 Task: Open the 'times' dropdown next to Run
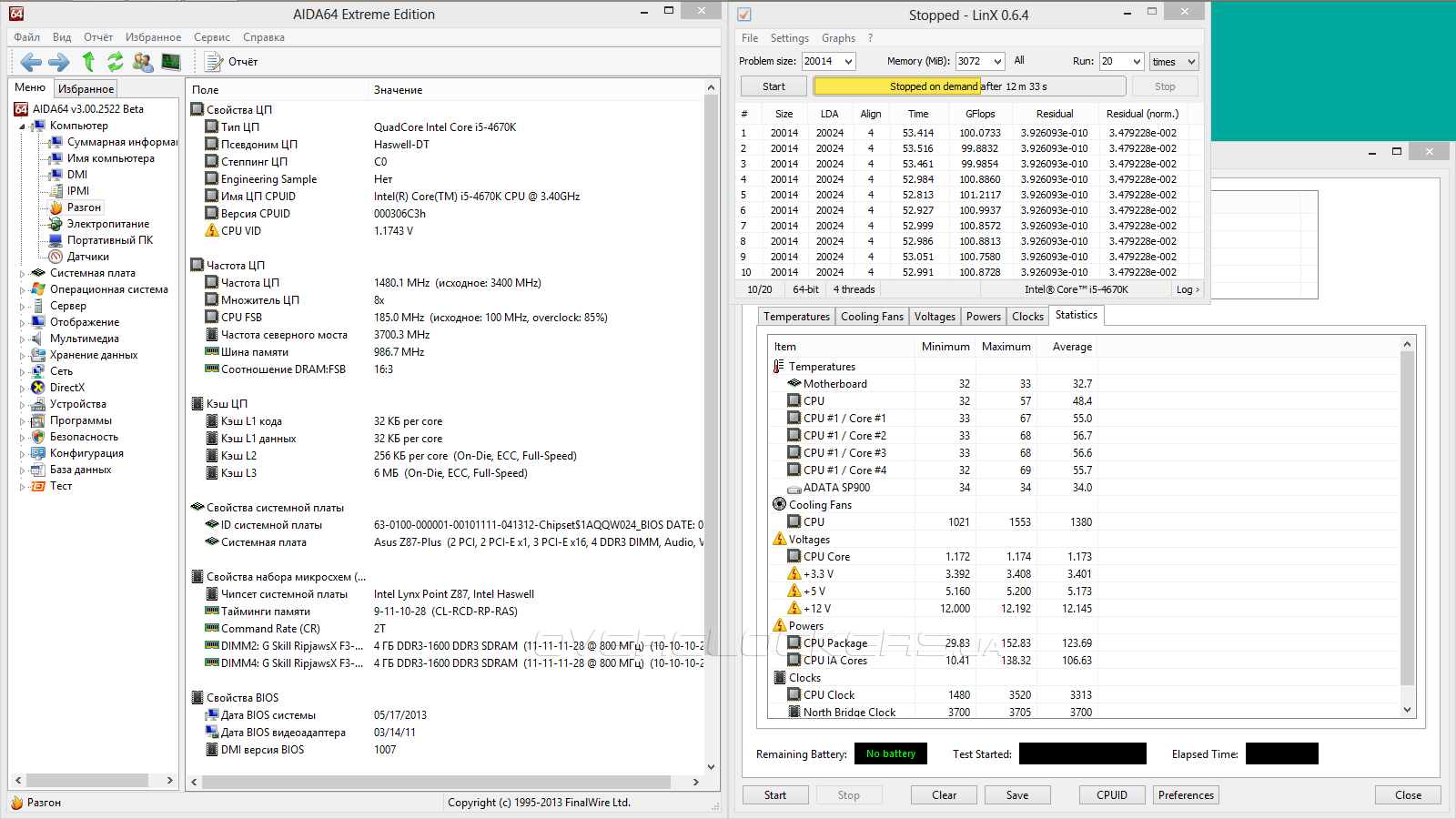[x=1174, y=61]
